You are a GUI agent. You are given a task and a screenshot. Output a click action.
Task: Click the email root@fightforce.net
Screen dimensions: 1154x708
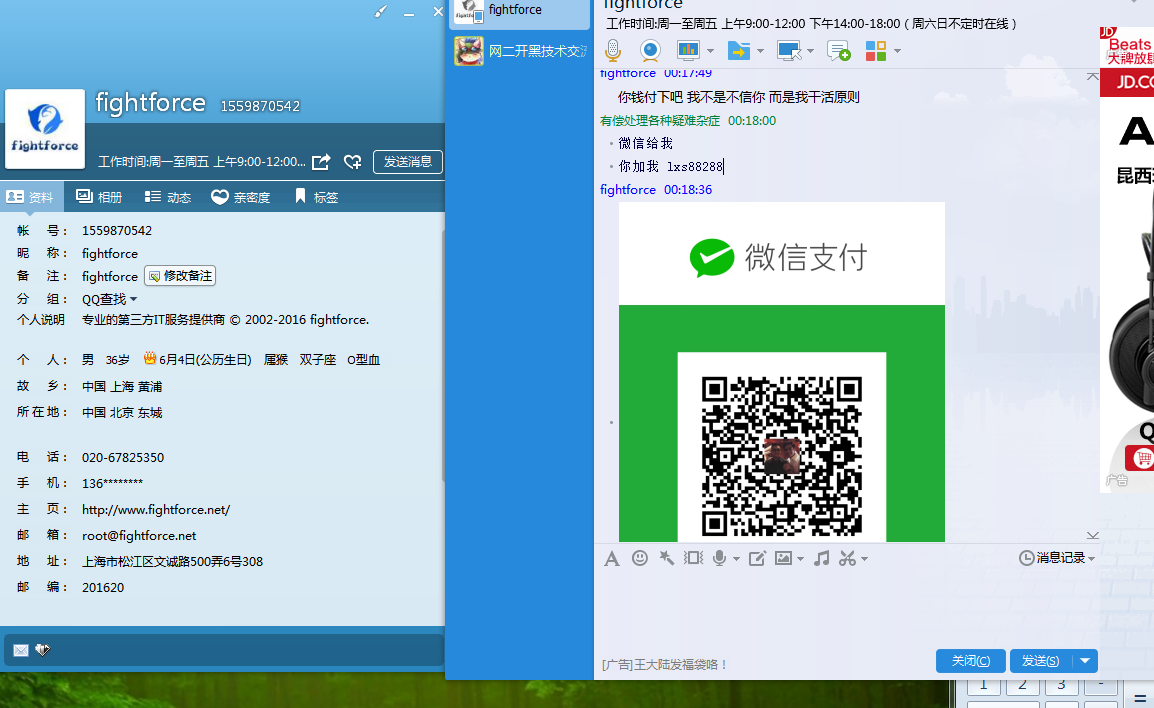tap(139, 536)
